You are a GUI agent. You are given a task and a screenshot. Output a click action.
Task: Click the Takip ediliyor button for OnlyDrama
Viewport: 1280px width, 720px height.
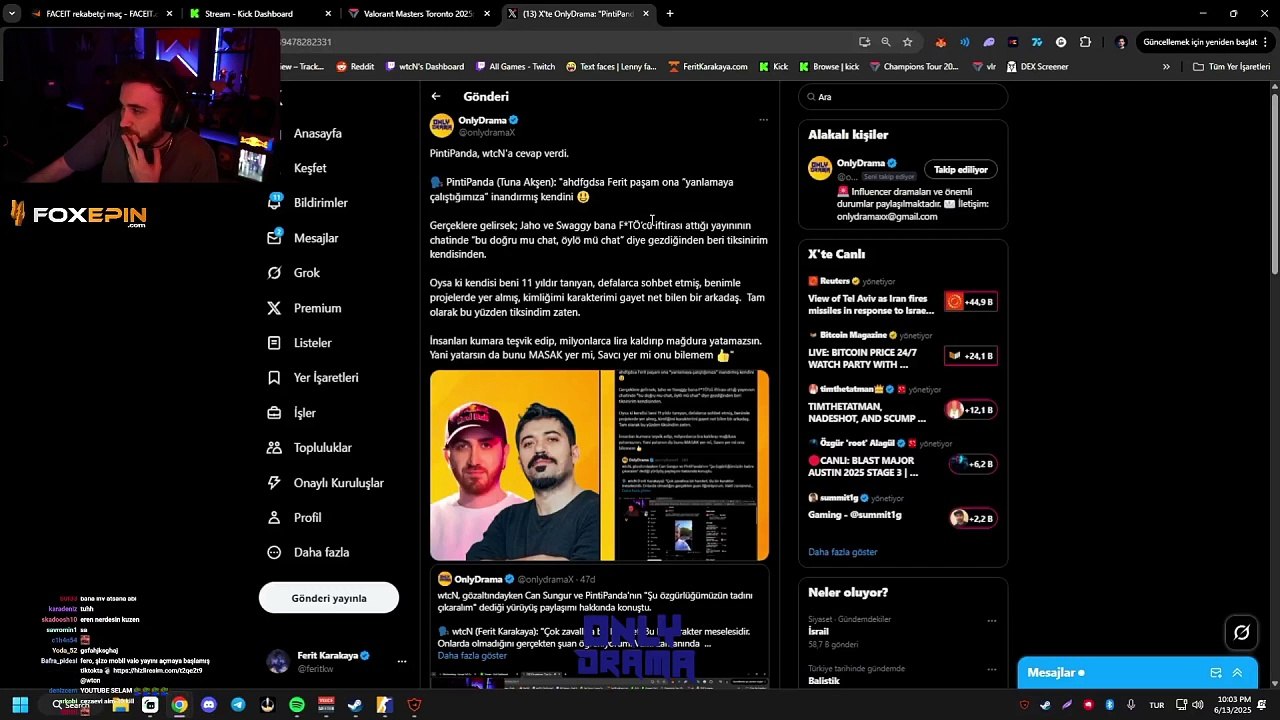pyautogui.click(x=961, y=170)
